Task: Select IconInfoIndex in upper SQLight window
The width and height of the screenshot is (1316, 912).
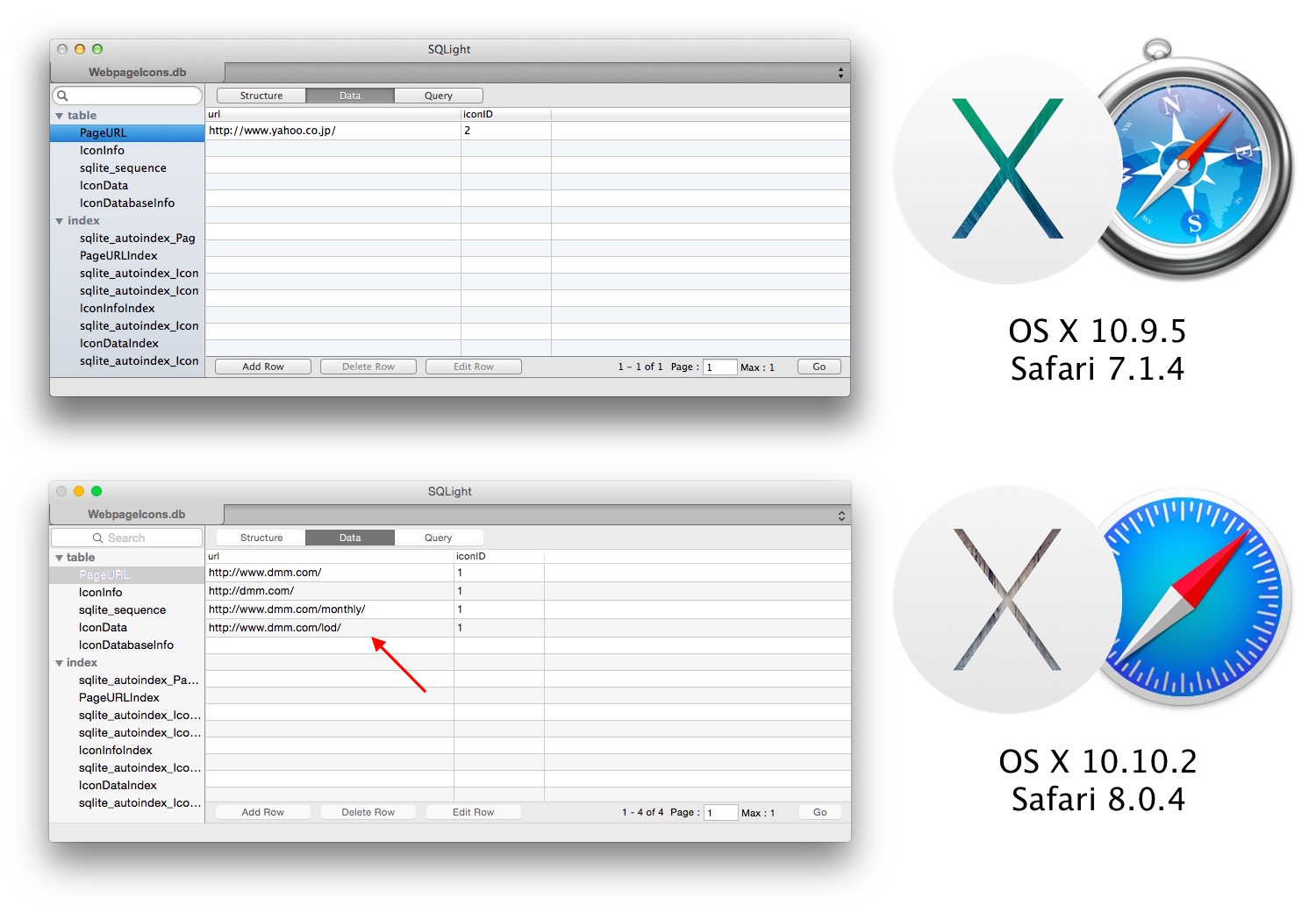Action: pos(127,309)
